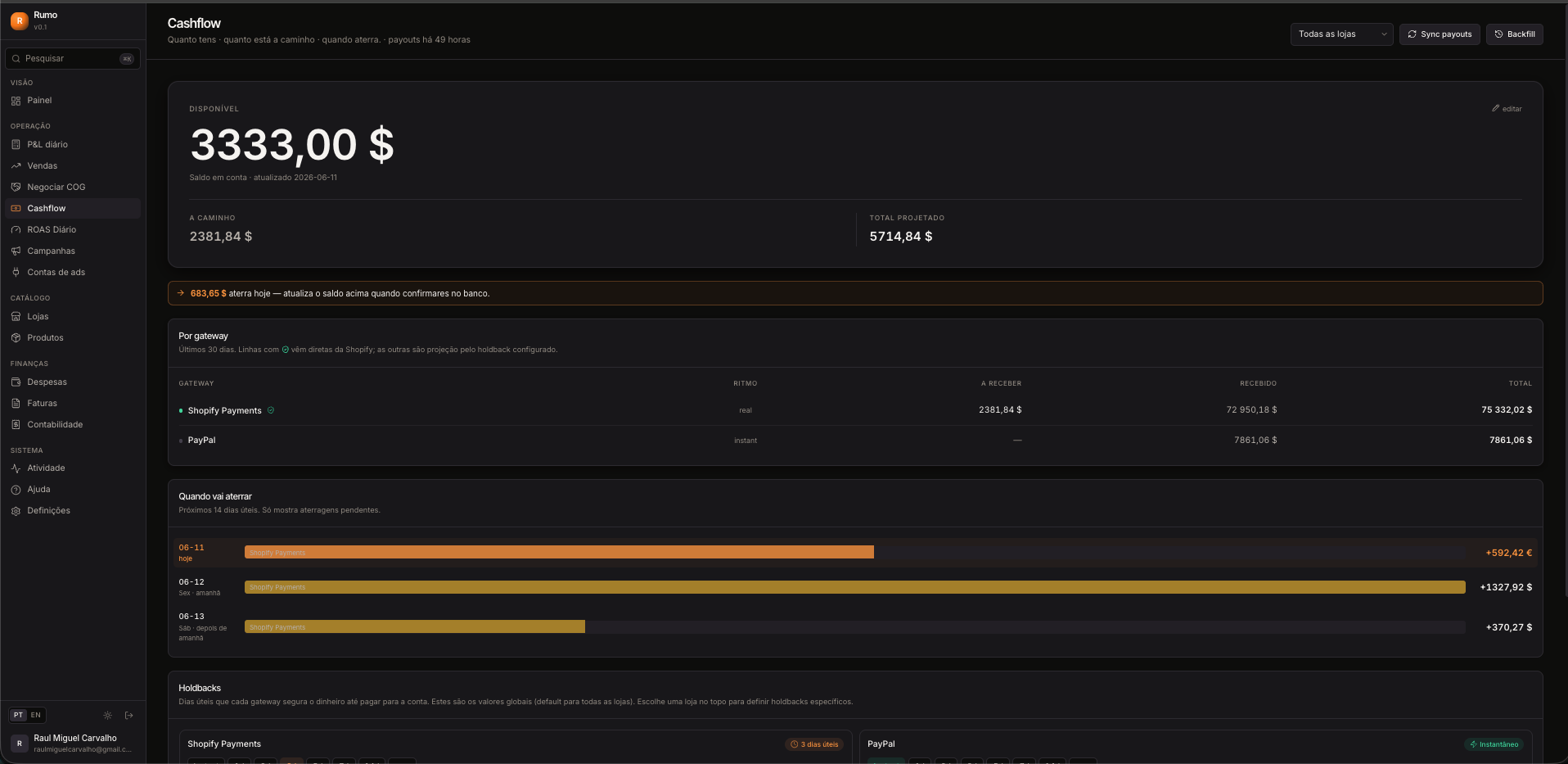Screen dimensions: 1568x764
Task: Focus the Pesquisar search field
Action: [x=73, y=59]
